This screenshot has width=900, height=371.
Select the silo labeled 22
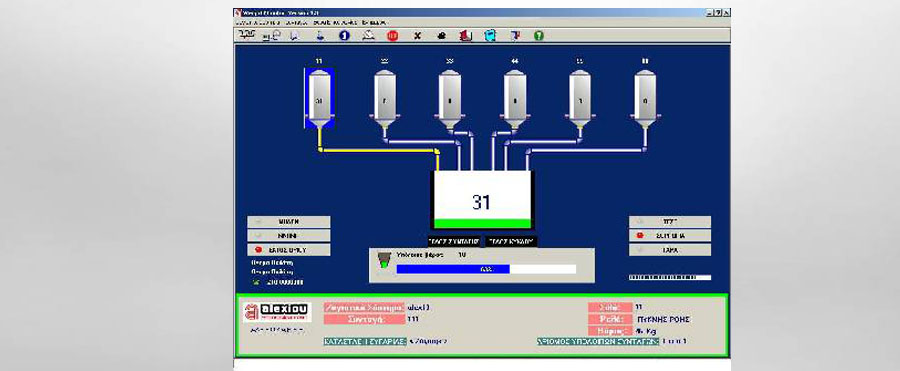[x=385, y=99]
